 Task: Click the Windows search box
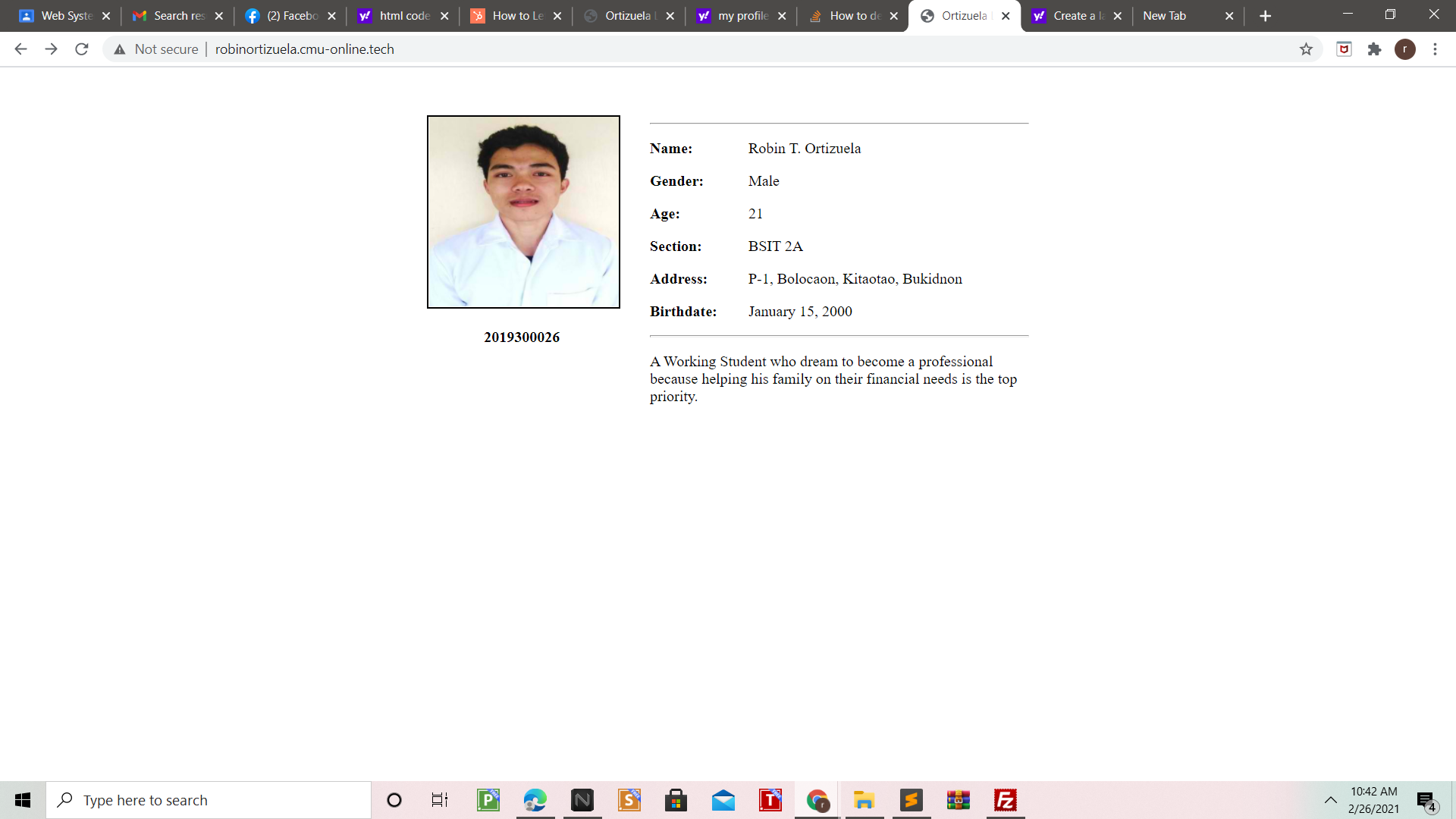(209, 800)
